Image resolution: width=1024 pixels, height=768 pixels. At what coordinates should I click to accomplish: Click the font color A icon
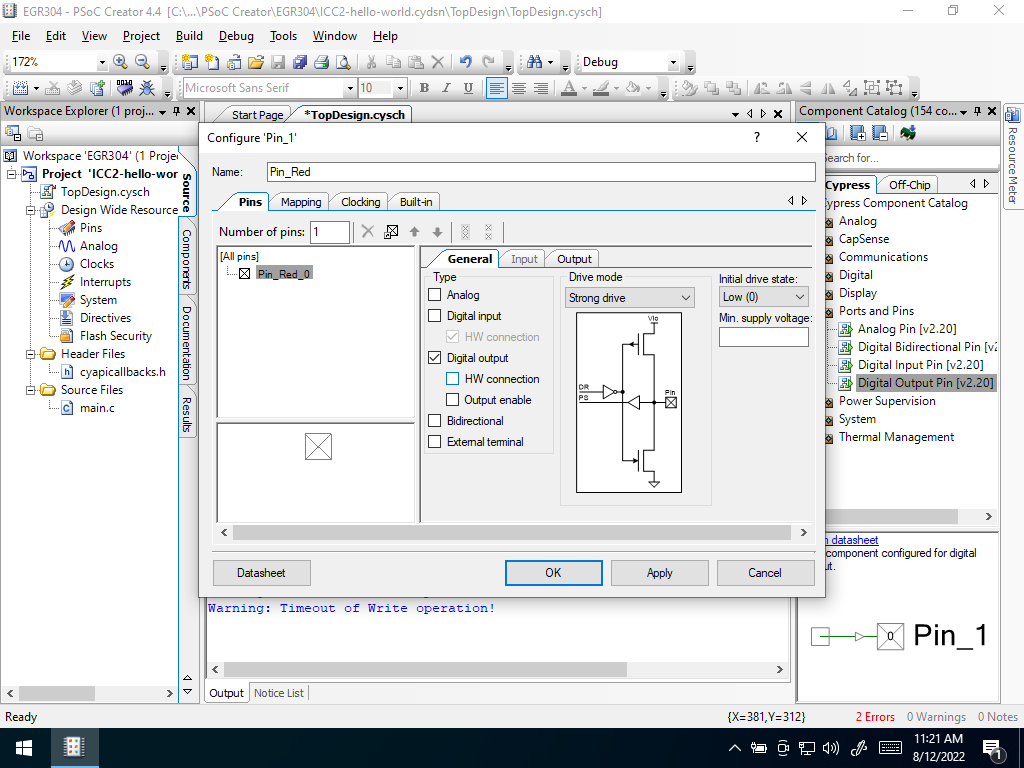569,88
